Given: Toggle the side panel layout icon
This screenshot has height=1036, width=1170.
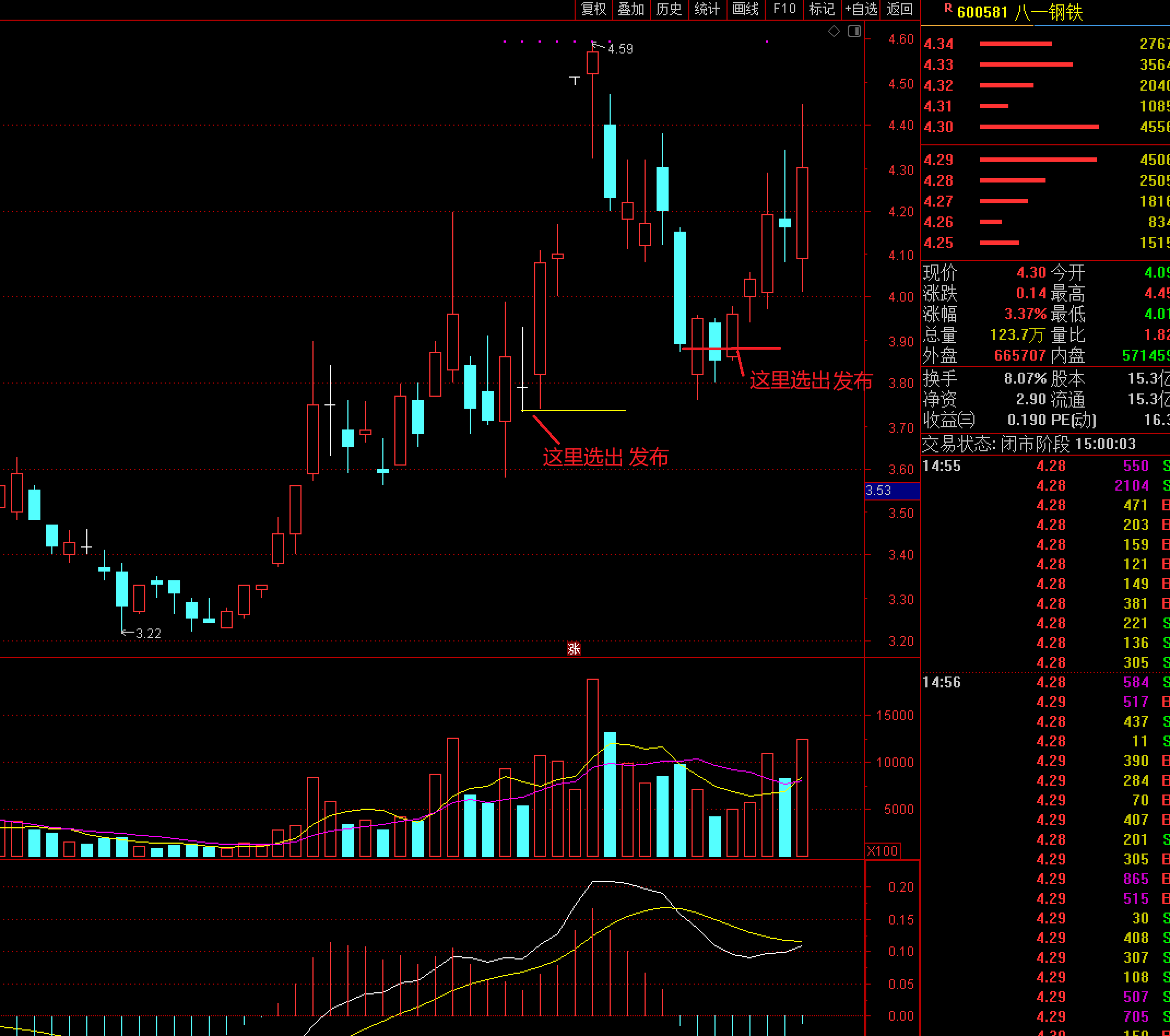Looking at the screenshot, I should coord(854,32).
